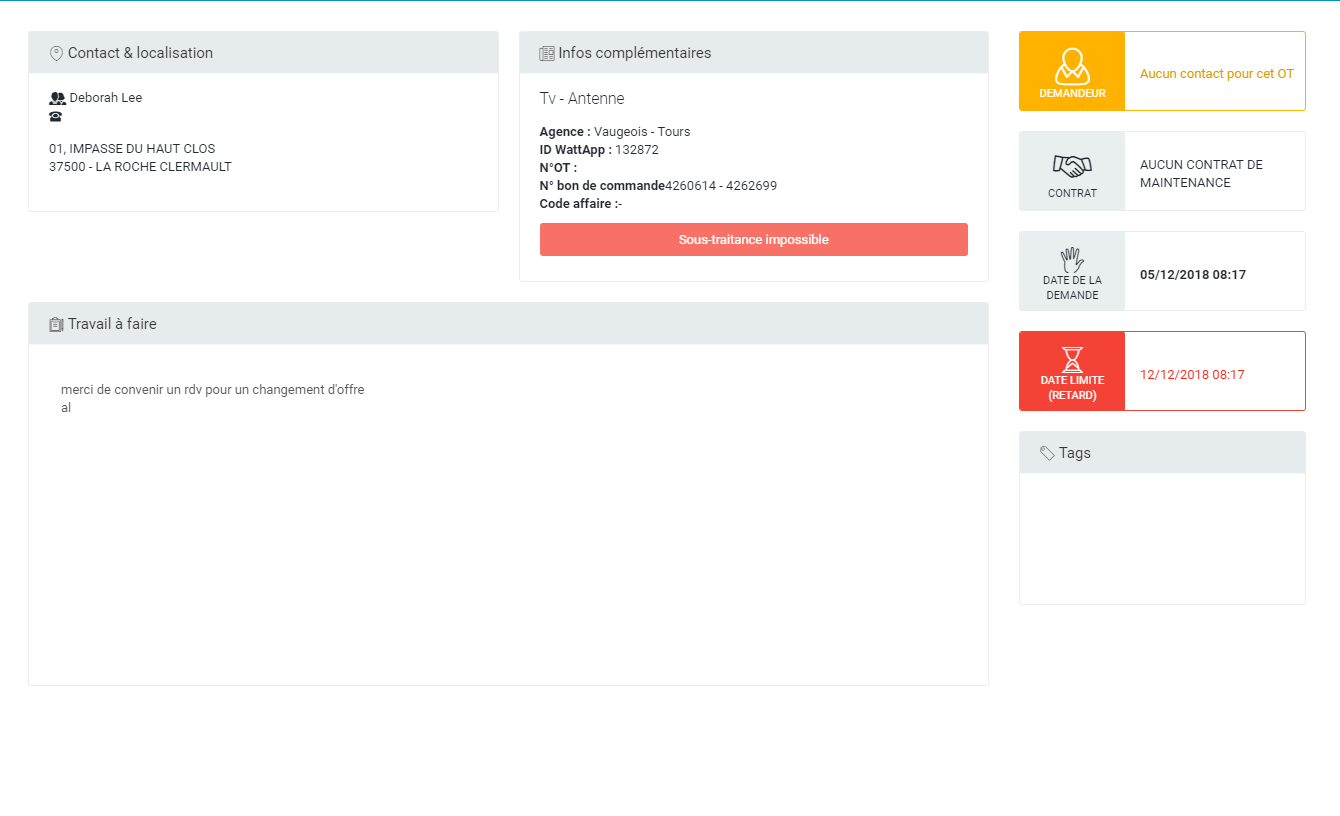Click the Tv - Antenne title
1340x816 pixels.
coord(582,98)
